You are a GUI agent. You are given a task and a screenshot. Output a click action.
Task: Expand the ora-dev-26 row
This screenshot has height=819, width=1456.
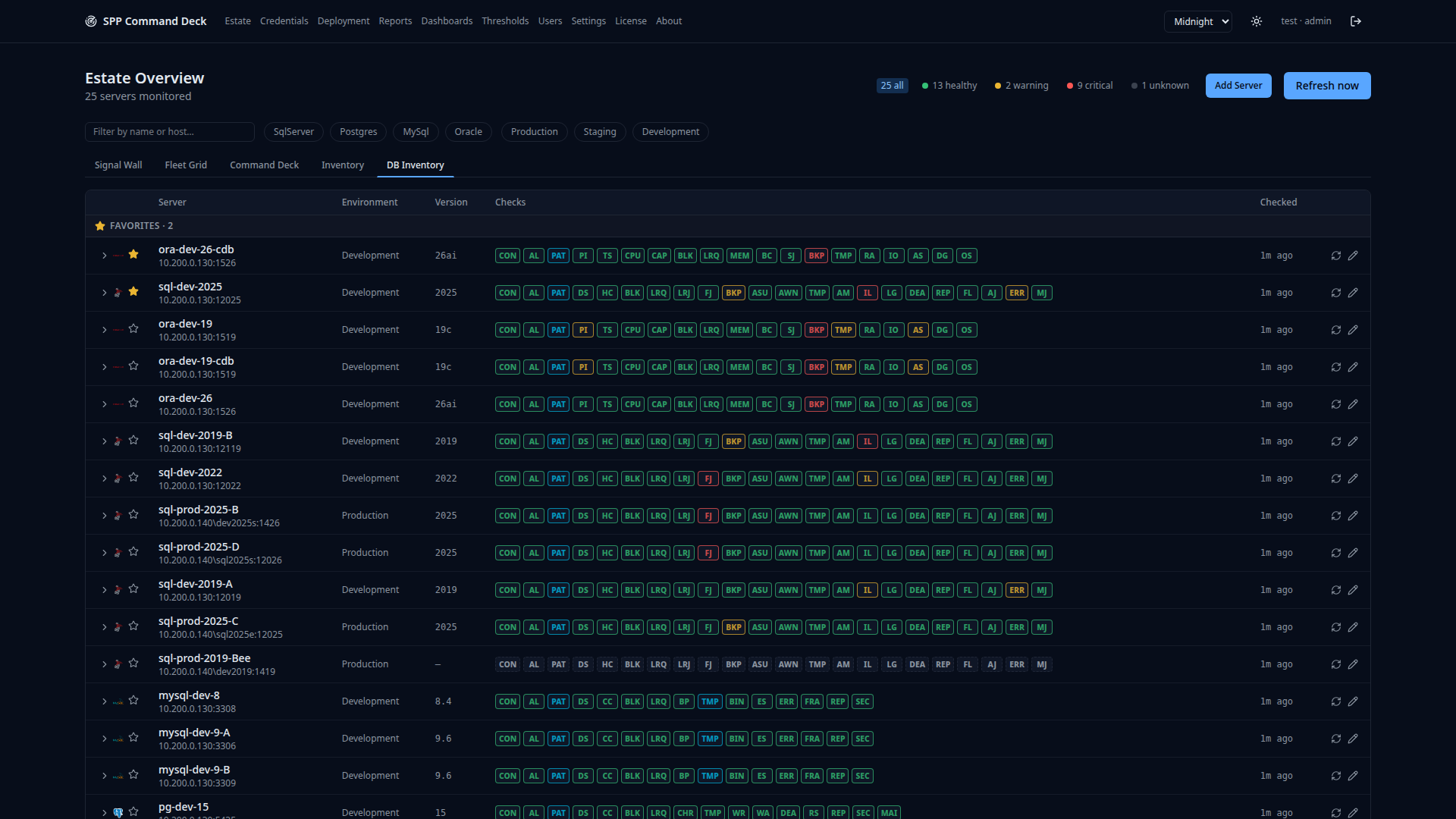[x=105, y=404]
